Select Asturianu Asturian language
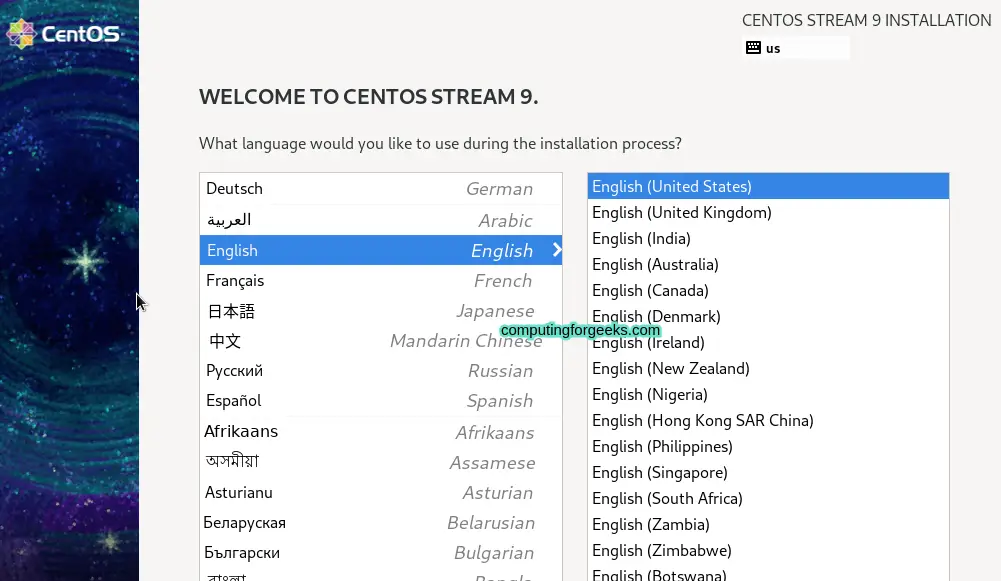 pos(381,493)
